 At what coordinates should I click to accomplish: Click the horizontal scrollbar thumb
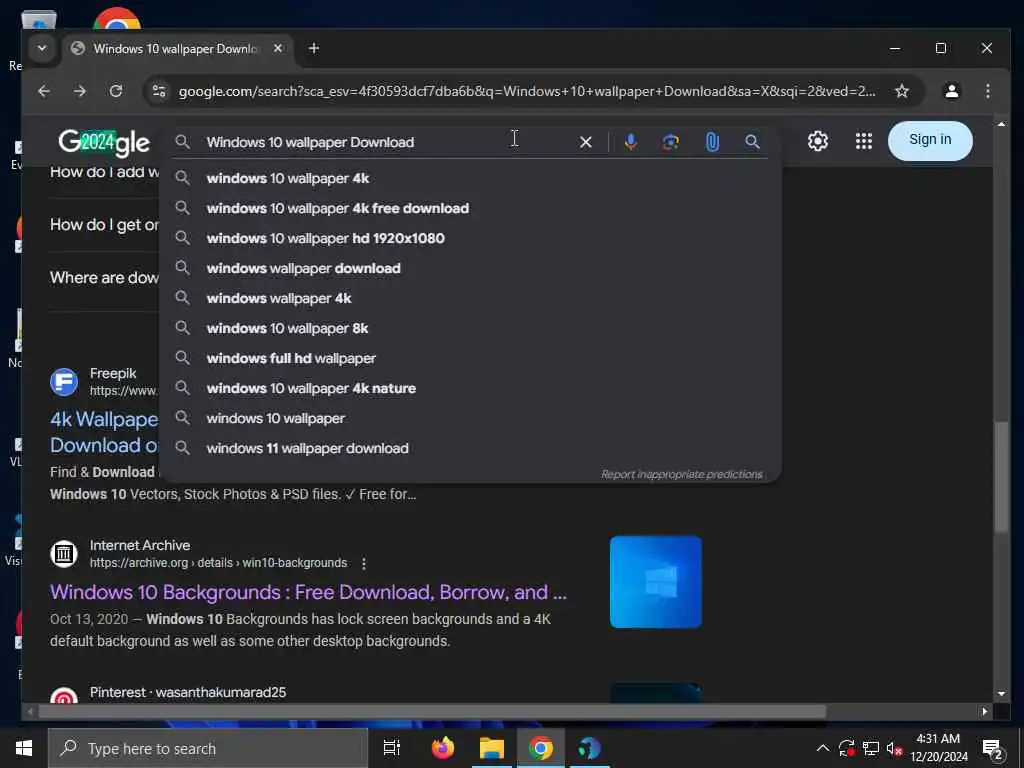coord(432,711)
